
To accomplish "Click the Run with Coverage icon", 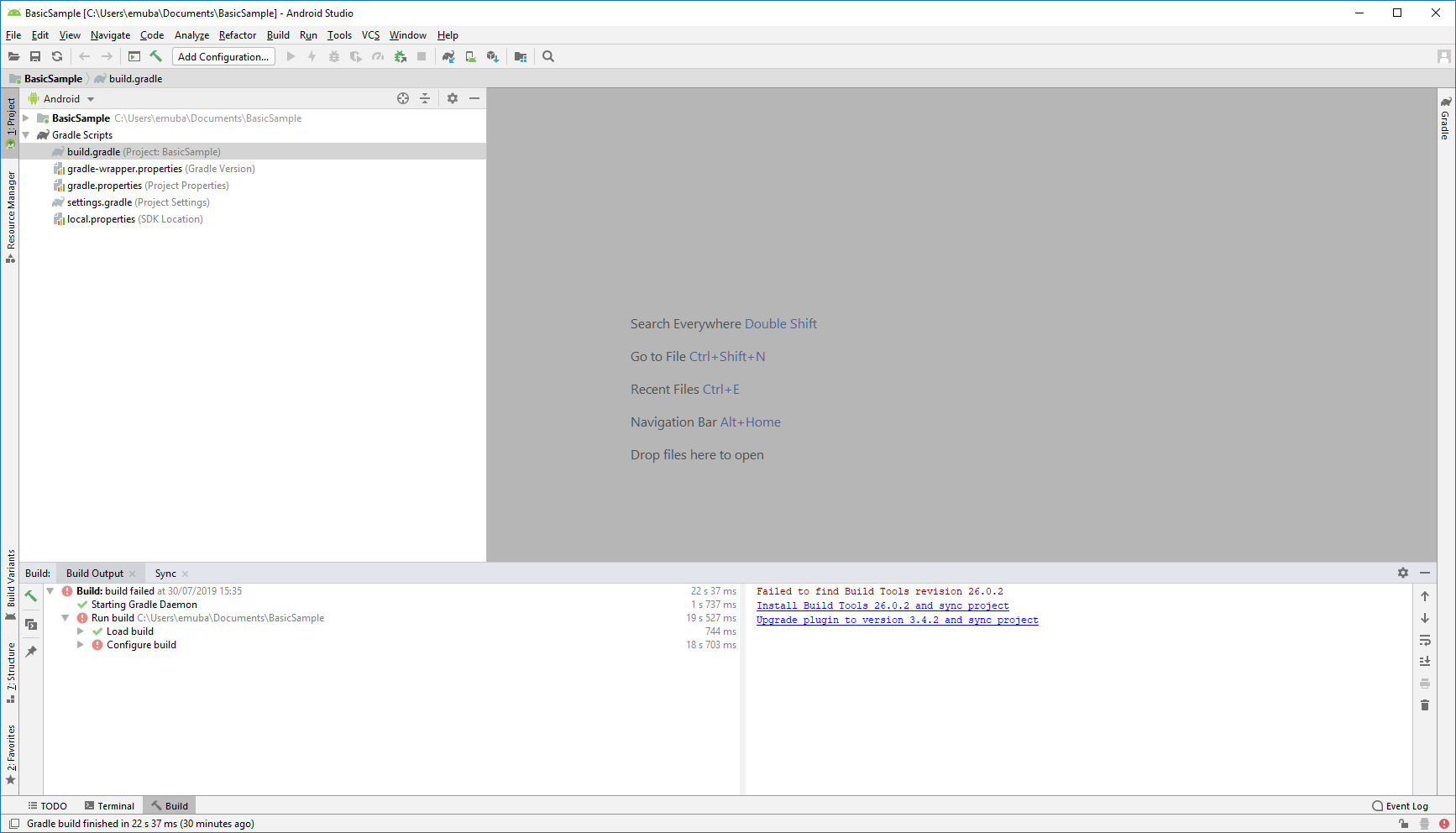I will [356, 56].
